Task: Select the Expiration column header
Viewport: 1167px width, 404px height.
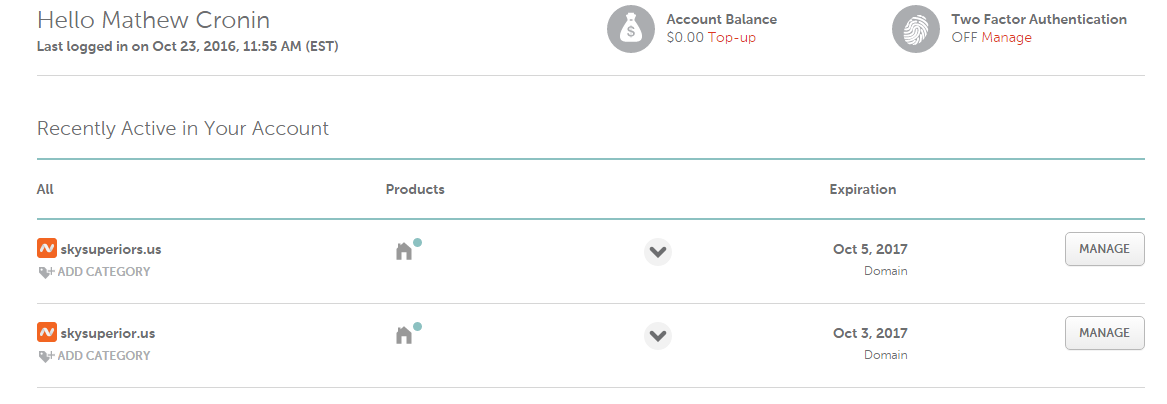Action: [862, 189]
